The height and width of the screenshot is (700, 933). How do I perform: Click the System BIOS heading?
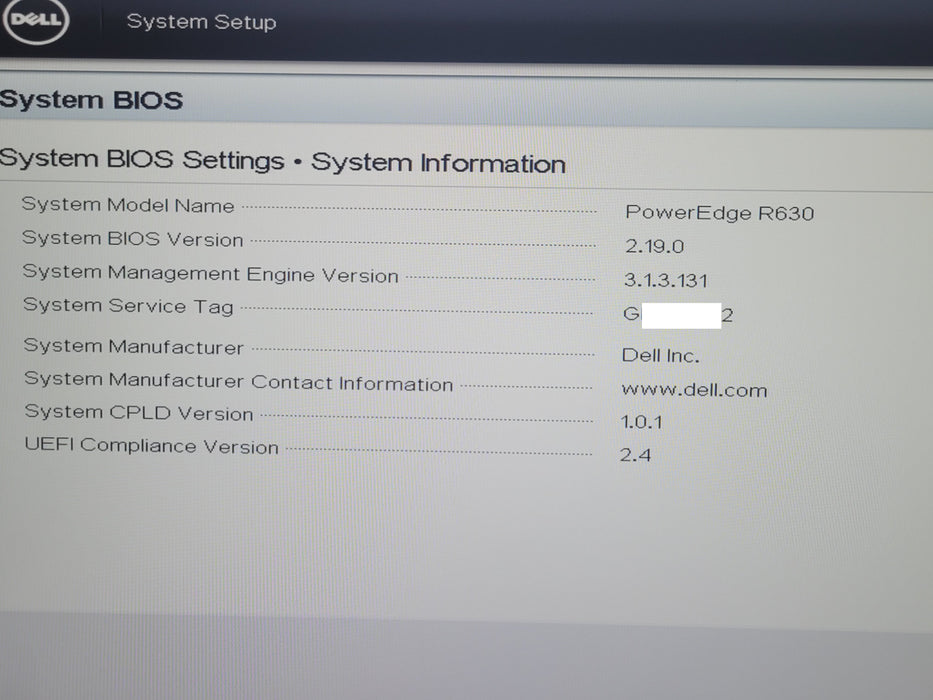coord(92,99)
